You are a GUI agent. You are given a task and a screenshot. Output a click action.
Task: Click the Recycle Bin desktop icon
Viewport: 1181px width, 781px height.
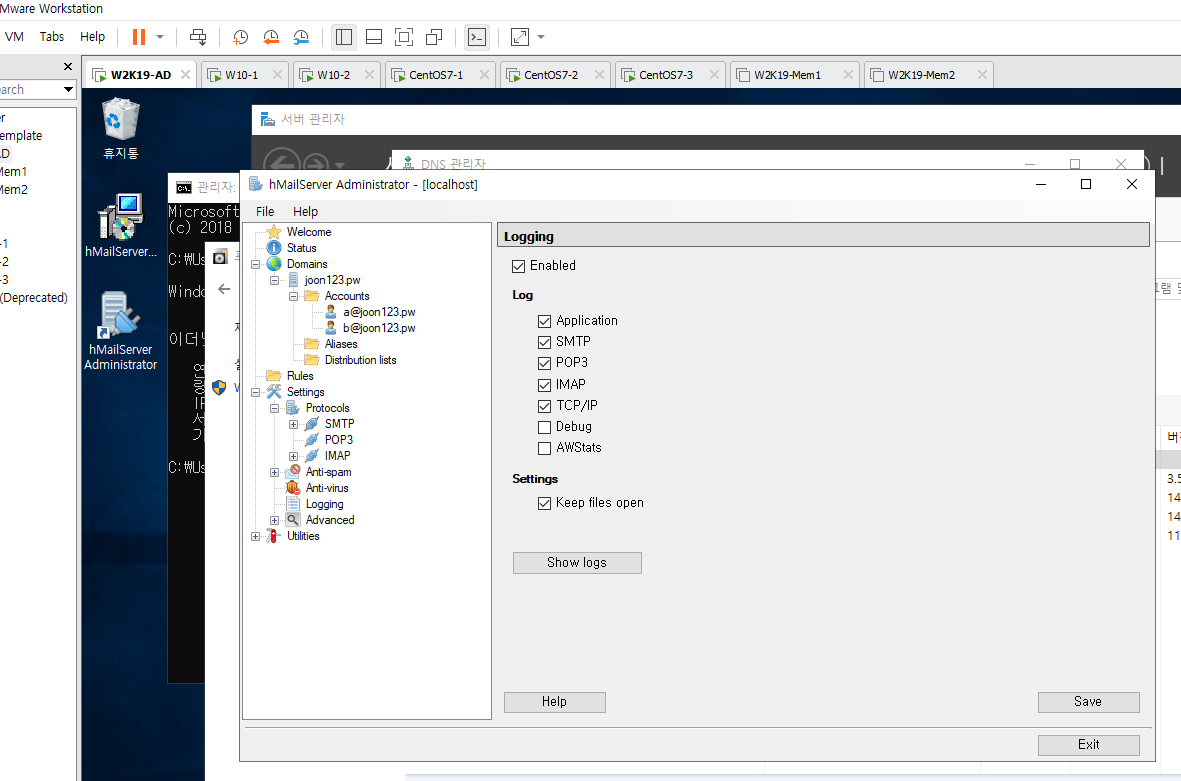point(121,129)
